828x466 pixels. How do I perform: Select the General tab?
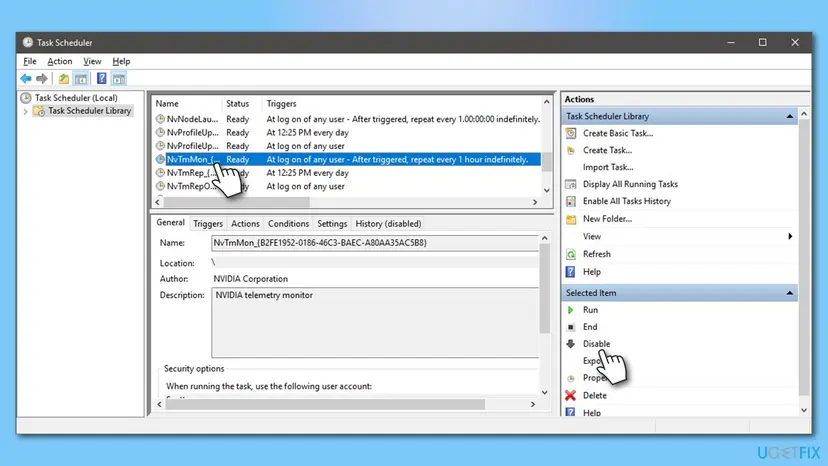(x=170, y=222)
